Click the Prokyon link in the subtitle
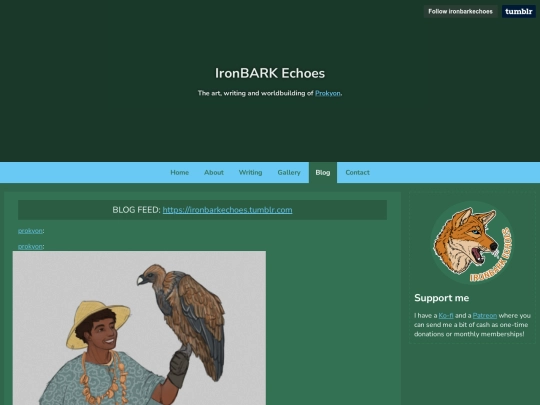 tap(328, 93)
